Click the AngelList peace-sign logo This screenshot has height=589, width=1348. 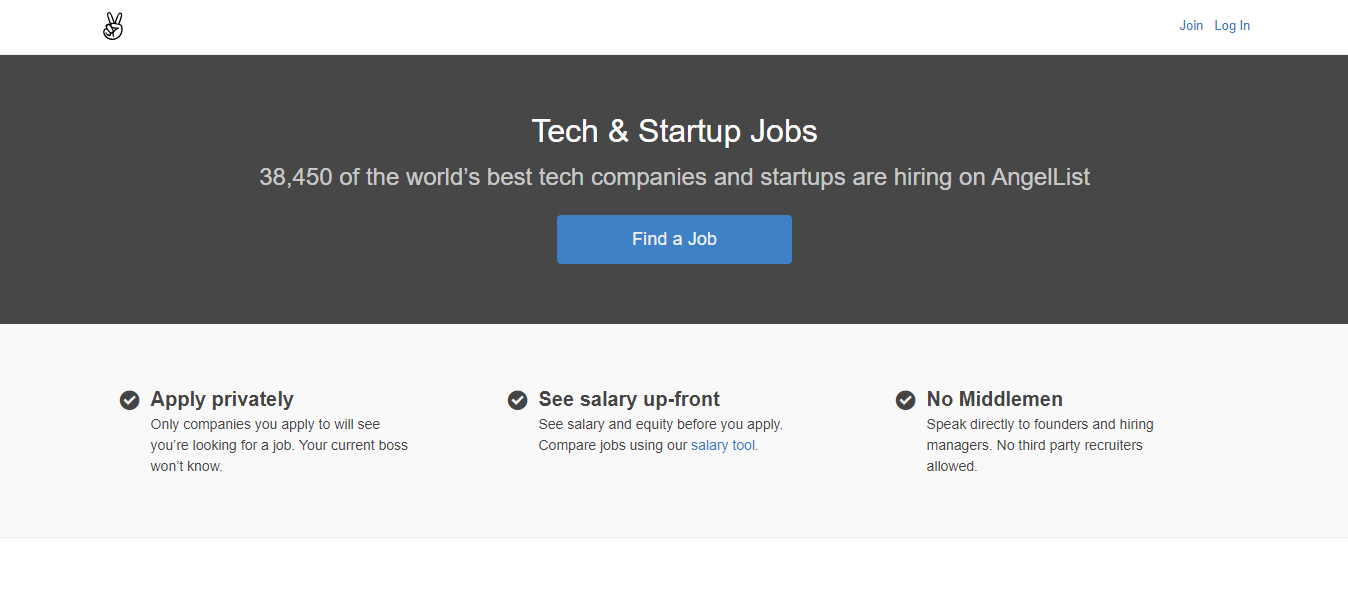pos(113,26)
